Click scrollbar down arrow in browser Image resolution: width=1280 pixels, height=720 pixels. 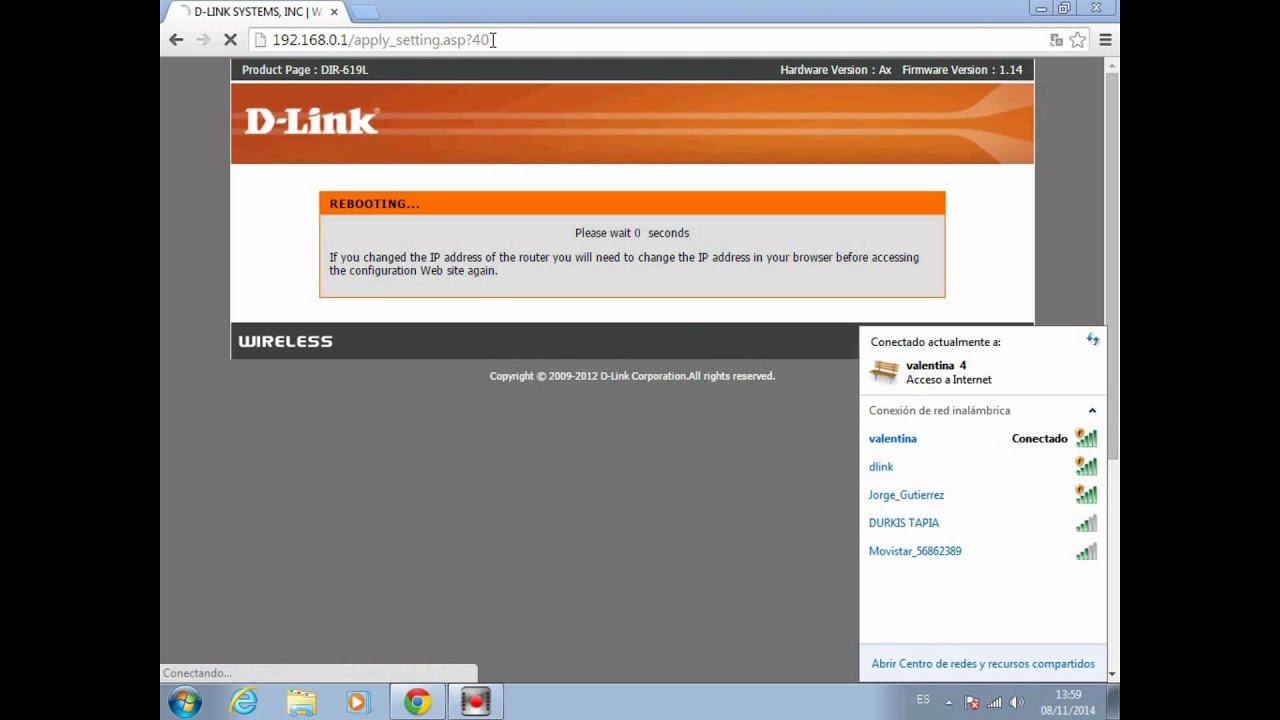pos(1112,675)
